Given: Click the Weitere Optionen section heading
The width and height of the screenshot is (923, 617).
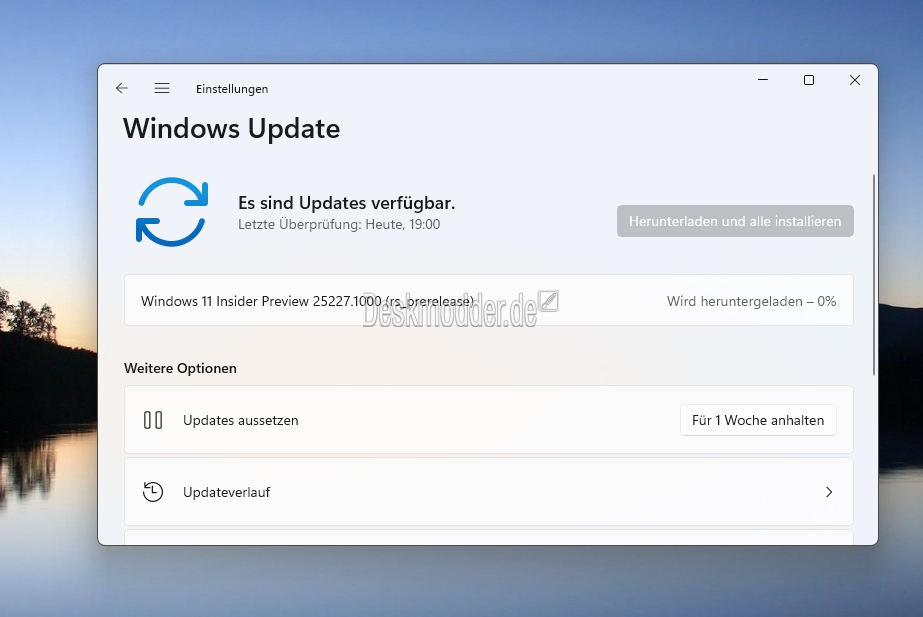Looking at the screenshot, I should click(180, 368).
